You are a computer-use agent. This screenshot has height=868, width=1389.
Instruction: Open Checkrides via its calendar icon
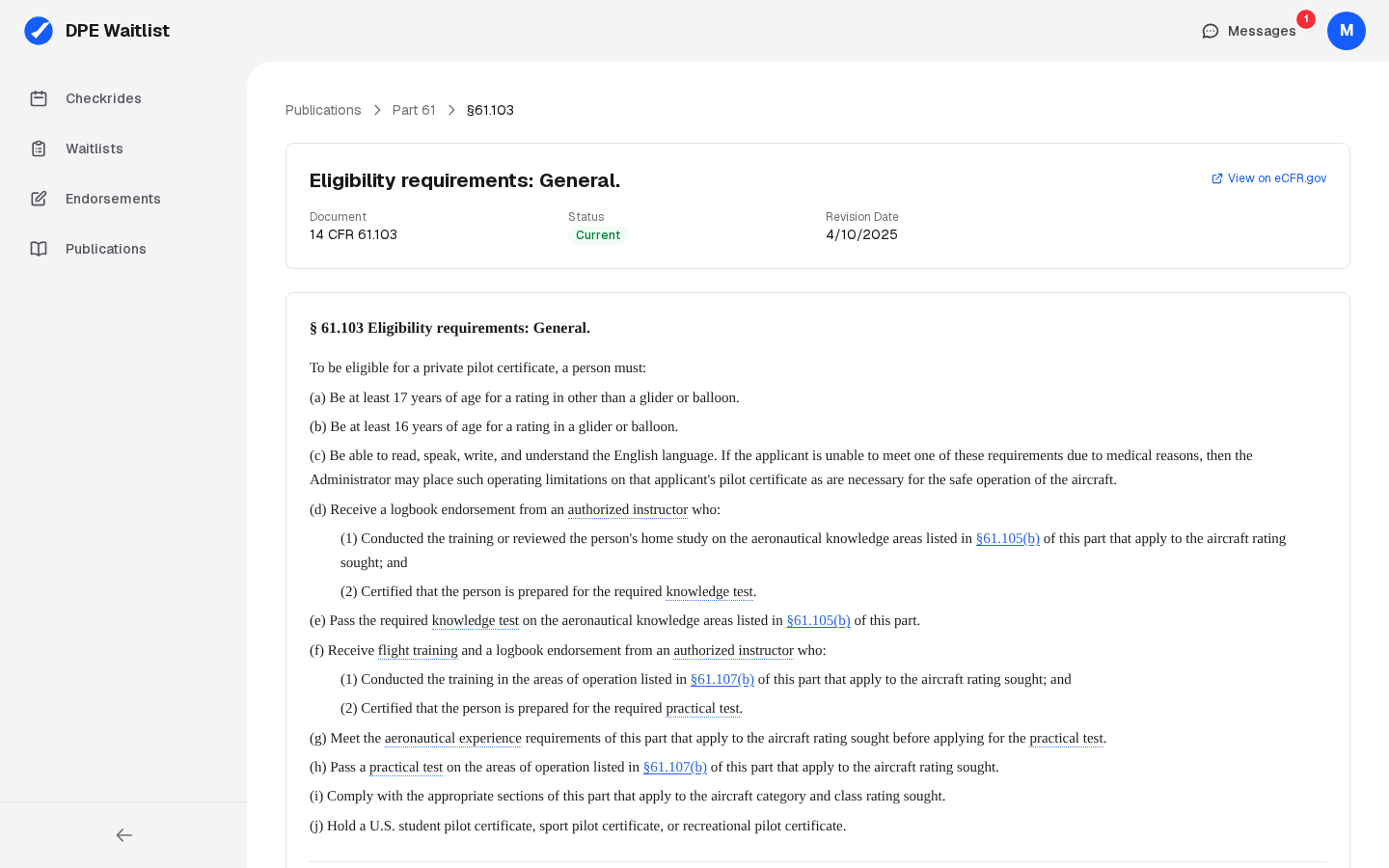(x=39, y=98)
